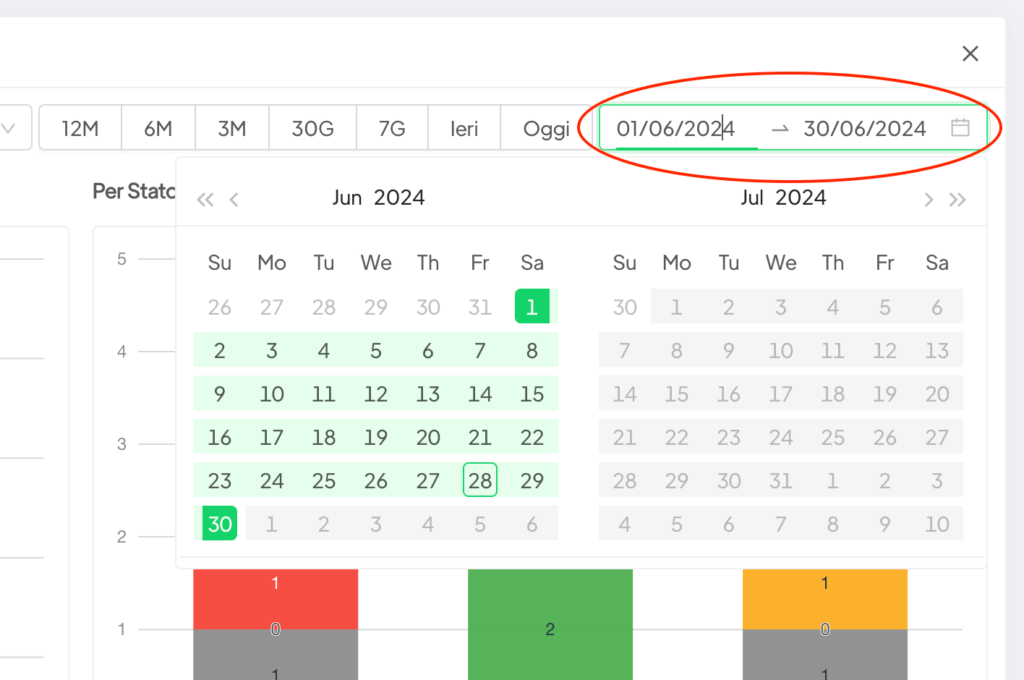This screenshot has height=680, width=1024.
Task: Choose the 30G time range
Action: [x=313, y=128]
